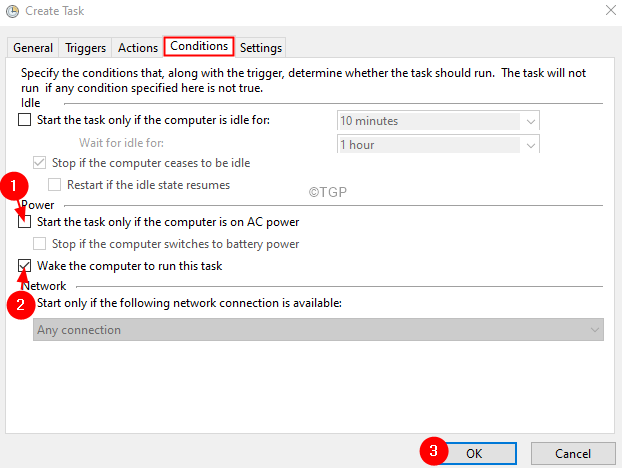Open the Settings tab
622x468 pixels.
coord(261,47)
